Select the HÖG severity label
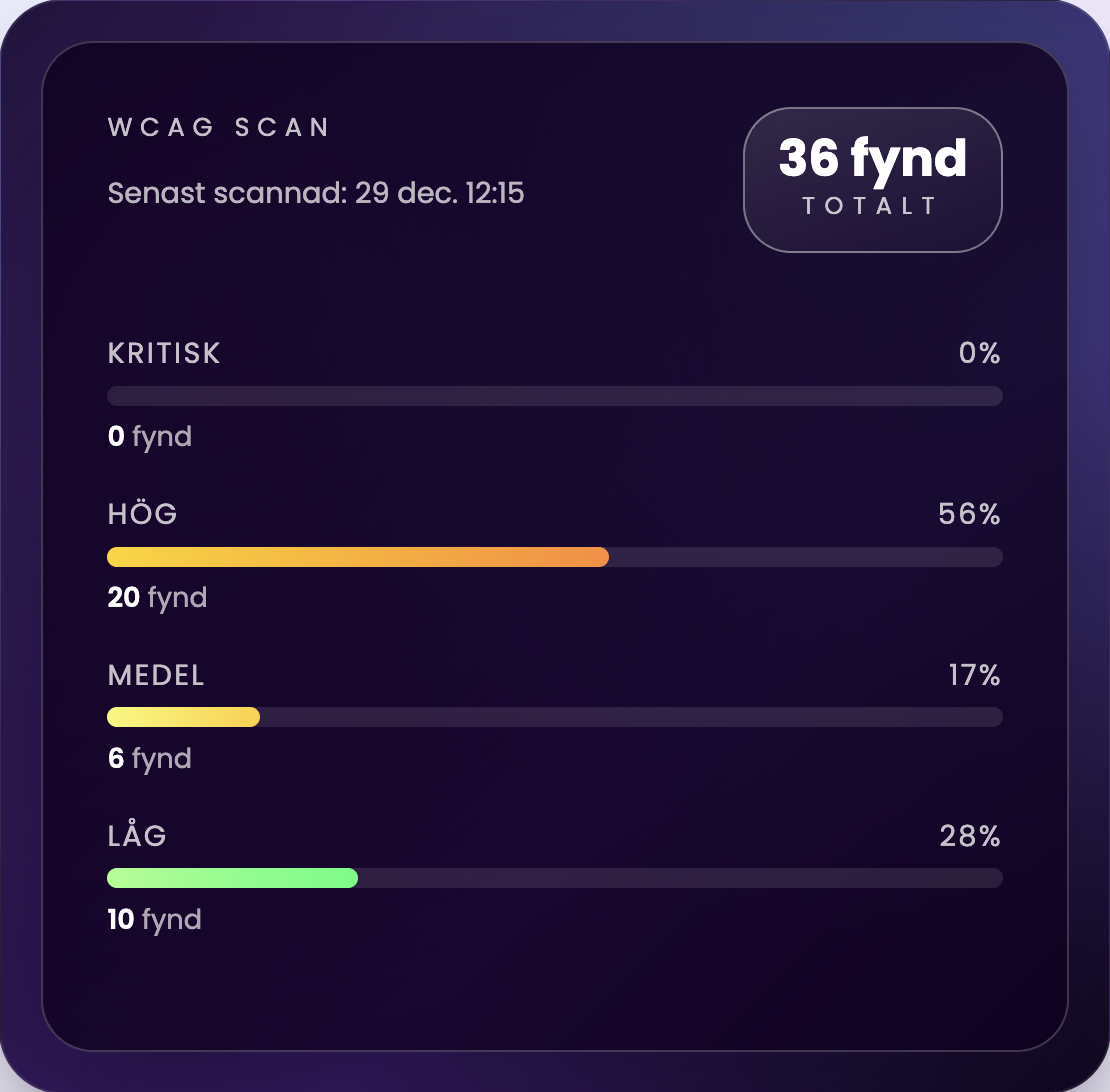This screenshot has width=1110, height=1092. click(142, 515)
